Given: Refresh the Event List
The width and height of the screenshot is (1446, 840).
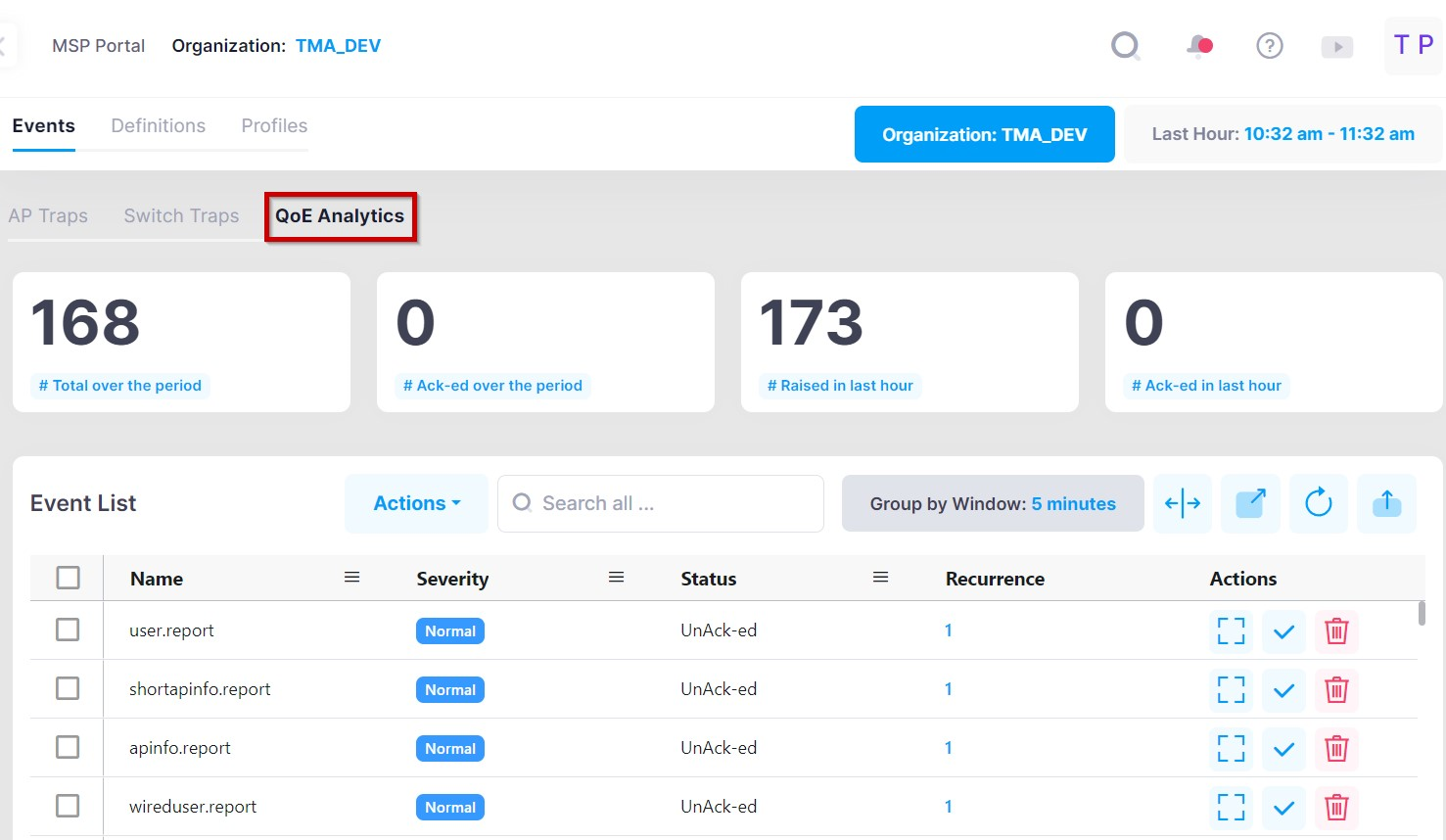Looking at the screenshot, I should (1318, 503).
